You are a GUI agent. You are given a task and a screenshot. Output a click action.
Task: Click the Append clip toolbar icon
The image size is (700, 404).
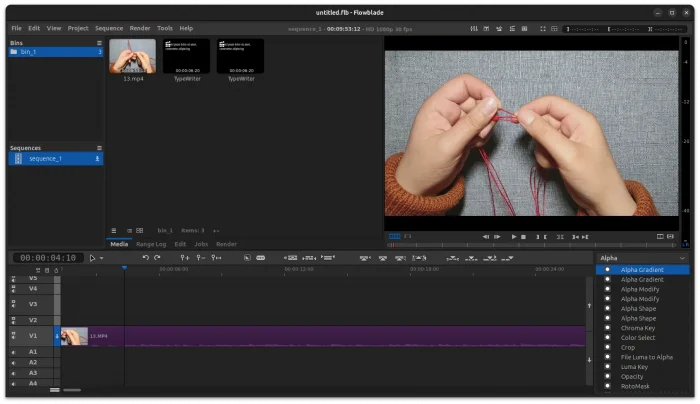[507, 258]
